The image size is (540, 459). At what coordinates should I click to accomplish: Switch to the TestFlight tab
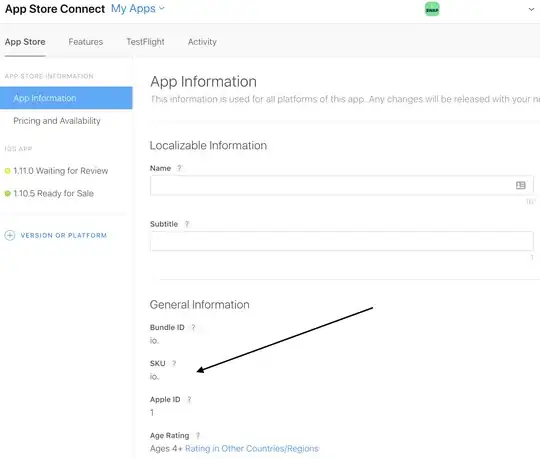pos(145,42)
